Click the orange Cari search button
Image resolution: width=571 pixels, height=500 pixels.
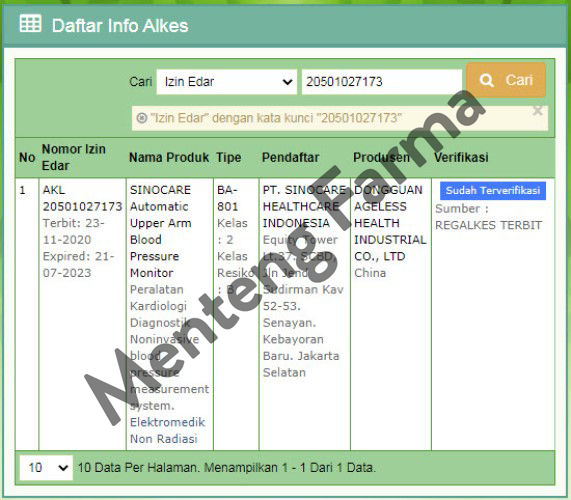[506, 80]
